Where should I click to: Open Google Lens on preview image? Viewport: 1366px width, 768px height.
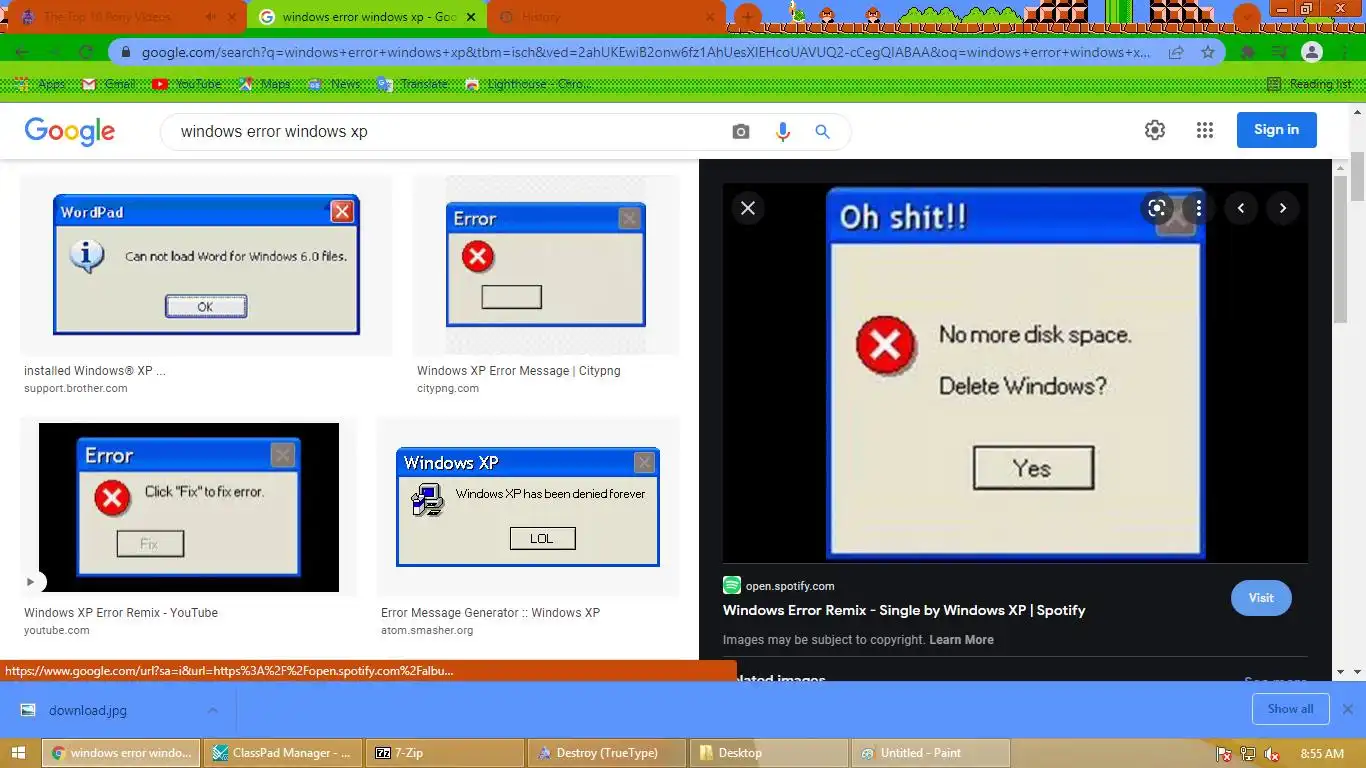coord(1157,208)
